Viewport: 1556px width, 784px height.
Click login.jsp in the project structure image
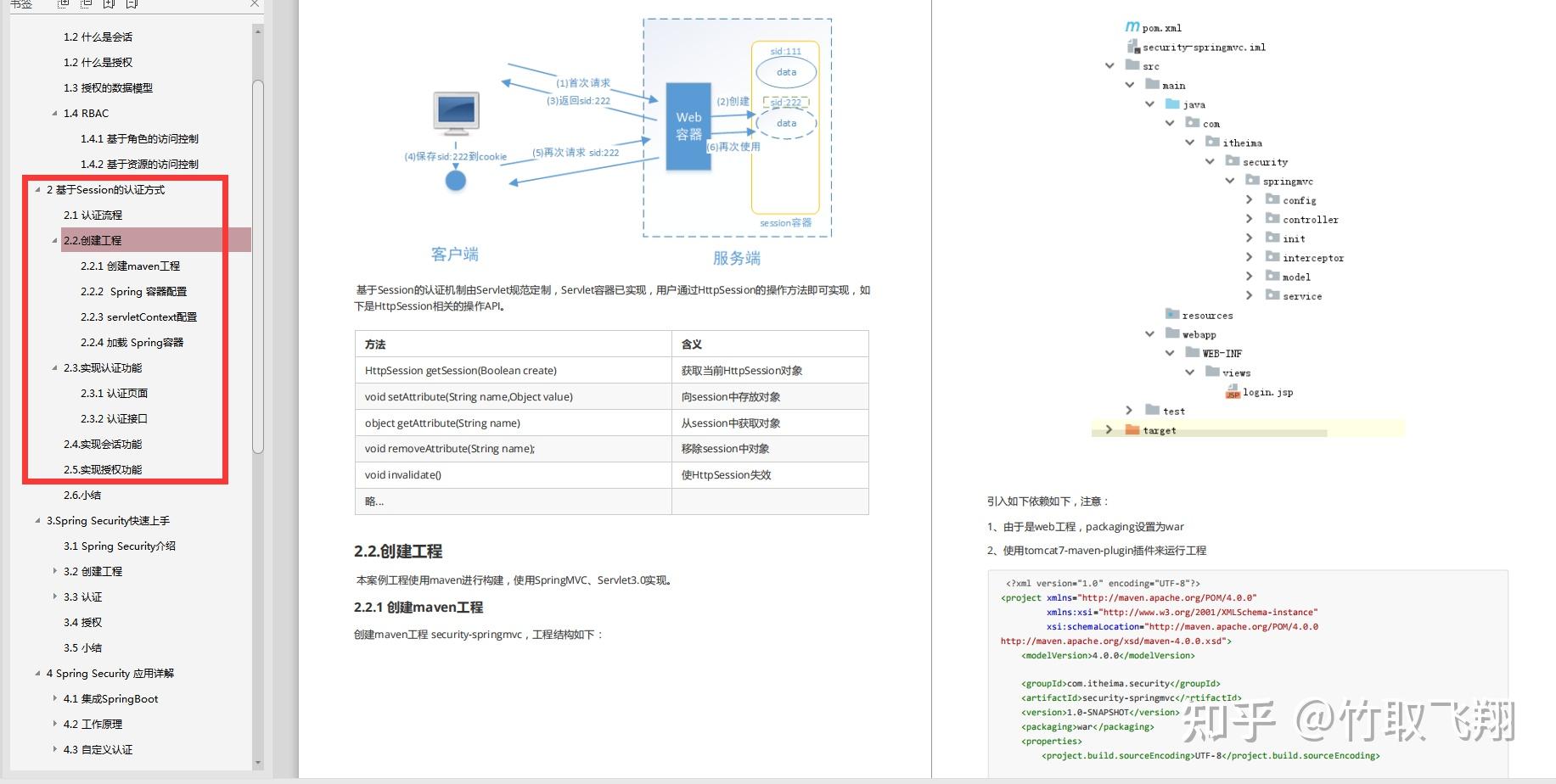tap(1260, 392)
